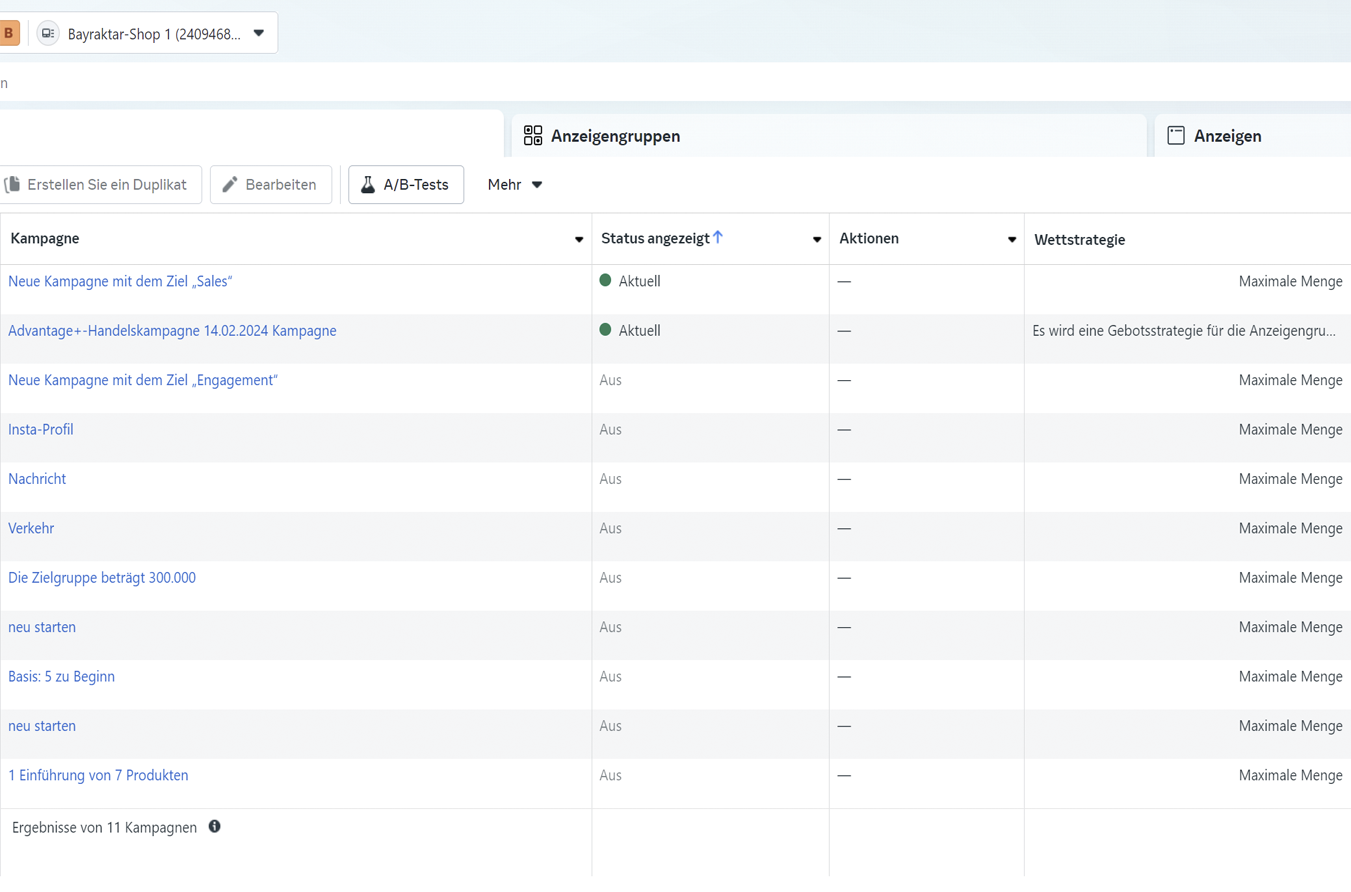Click the blue sort arrow beside Status angezeigt
This screenshot has height=892, width=1351.
coord(718,238)
